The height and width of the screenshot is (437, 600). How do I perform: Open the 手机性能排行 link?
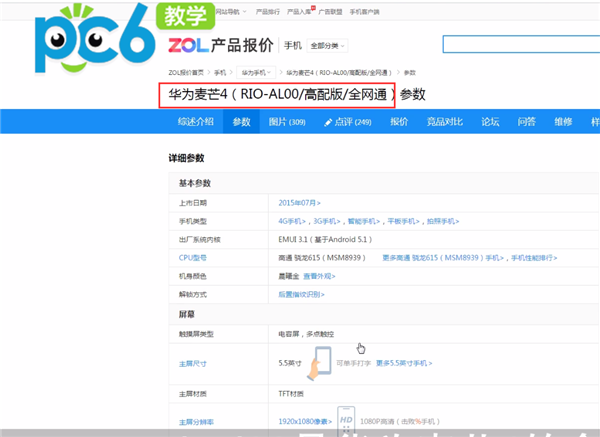pos(534,258)
